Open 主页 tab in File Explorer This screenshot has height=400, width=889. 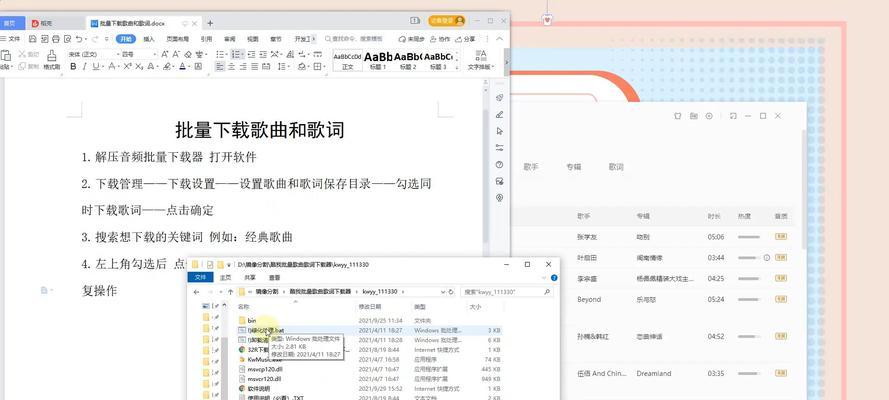click(226, 278)
